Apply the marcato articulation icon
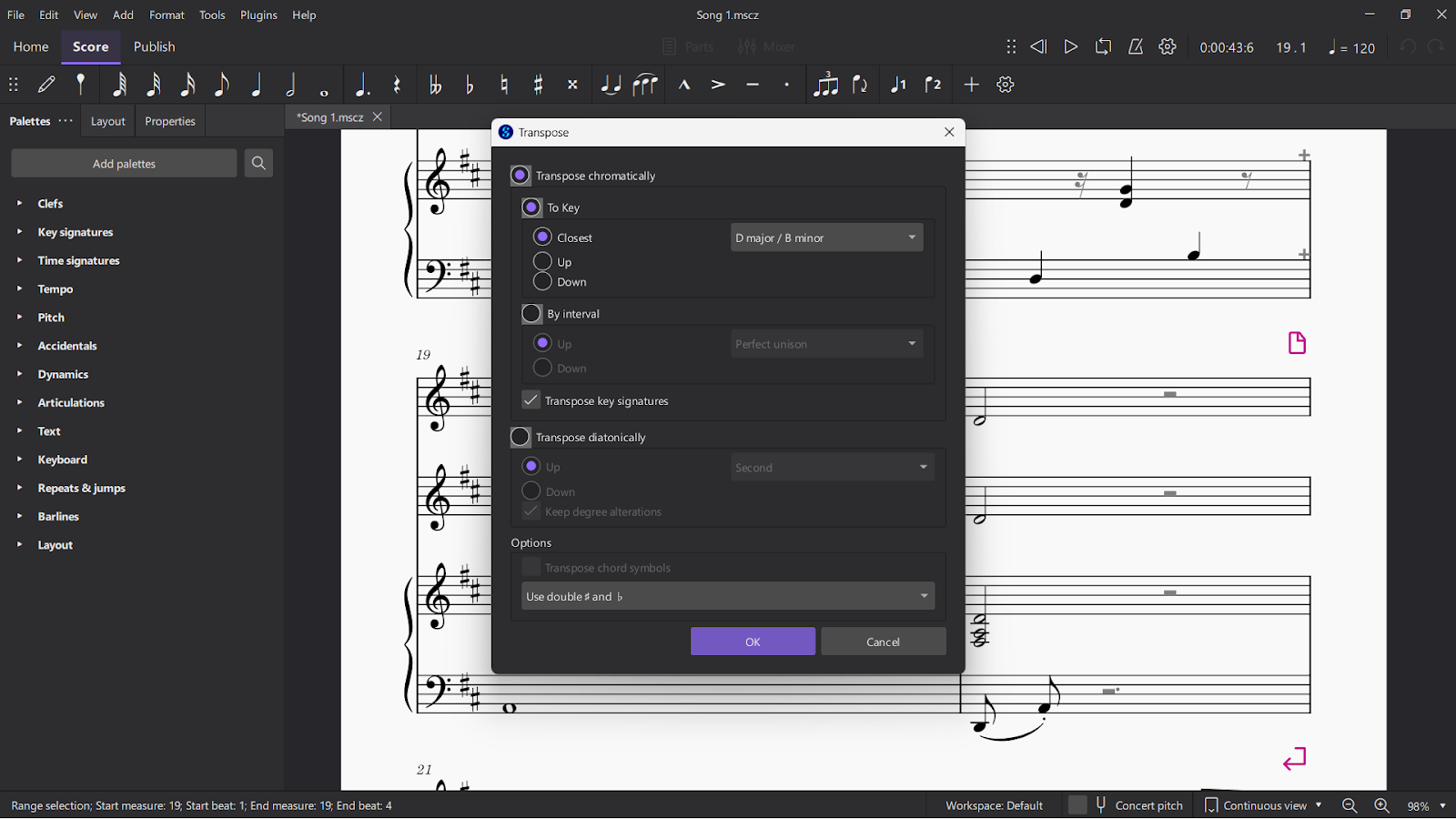This screenshot has width=1456, height=819. [x=684, y=85]
